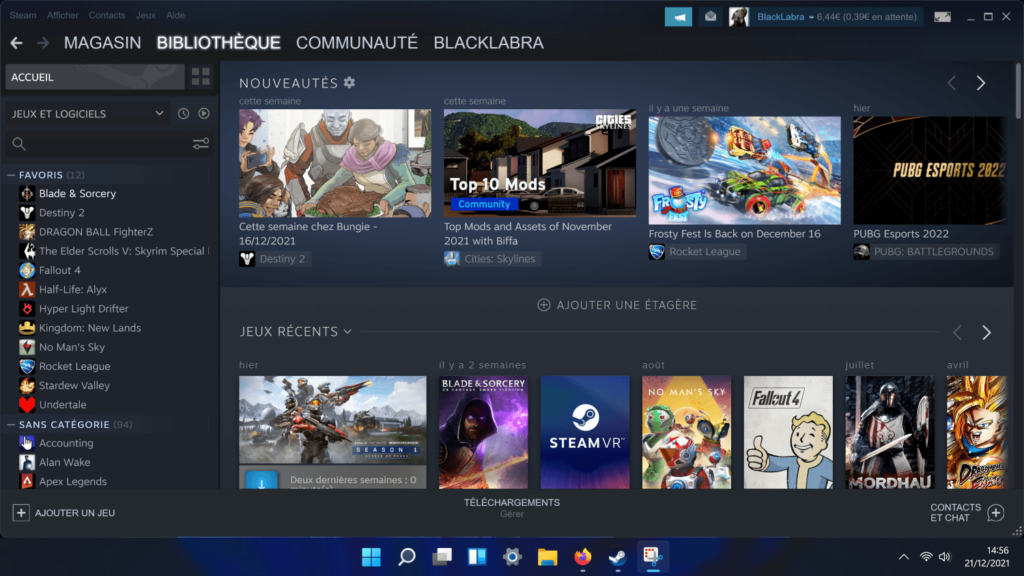Click the download icon on recent game
The height and width of the screenshot is (576, 1024).
coord(261,481)
